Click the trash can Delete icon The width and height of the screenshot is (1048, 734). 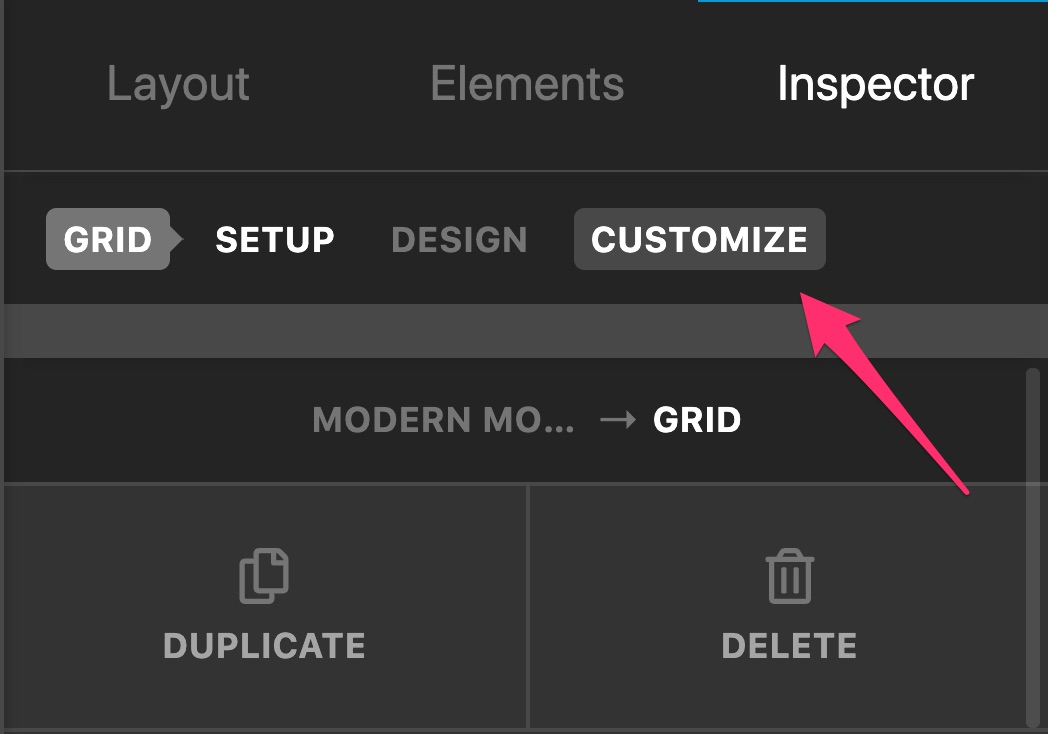(x=790, y=576)
